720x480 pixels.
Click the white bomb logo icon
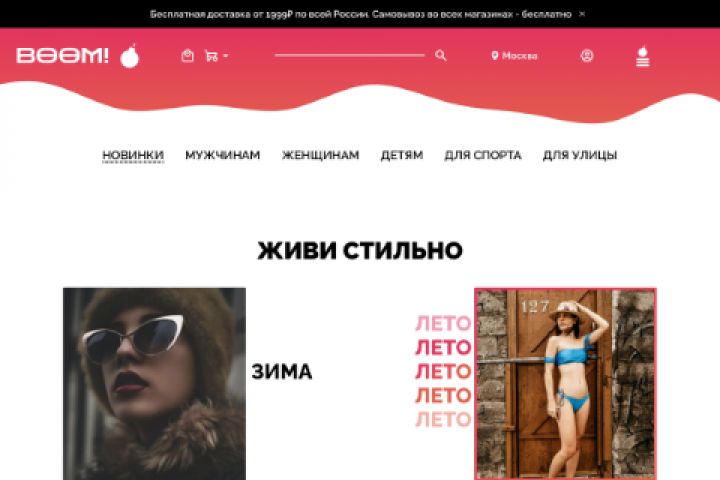[x=129, y=56]
